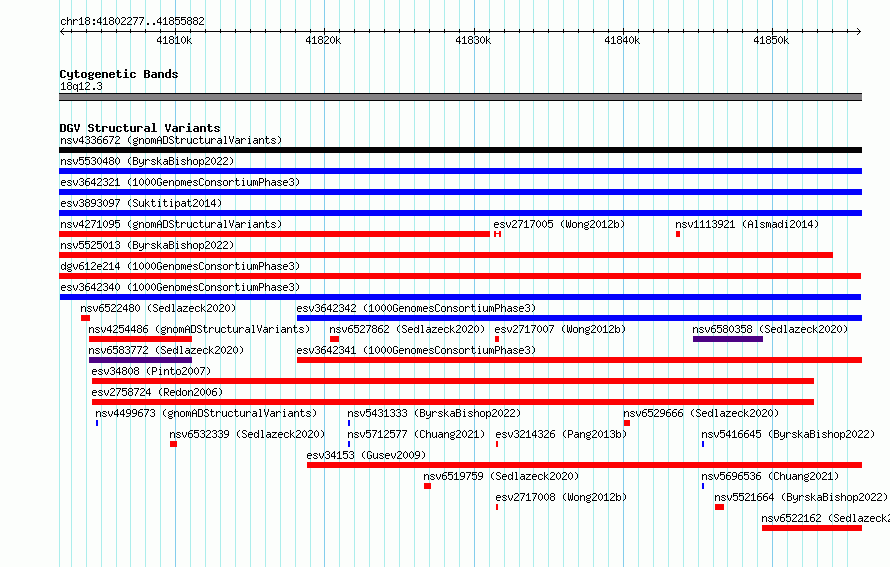Select the red bar under nsv4271095
The height and width of the screenshot is (567, 890).
coord(274,234)
